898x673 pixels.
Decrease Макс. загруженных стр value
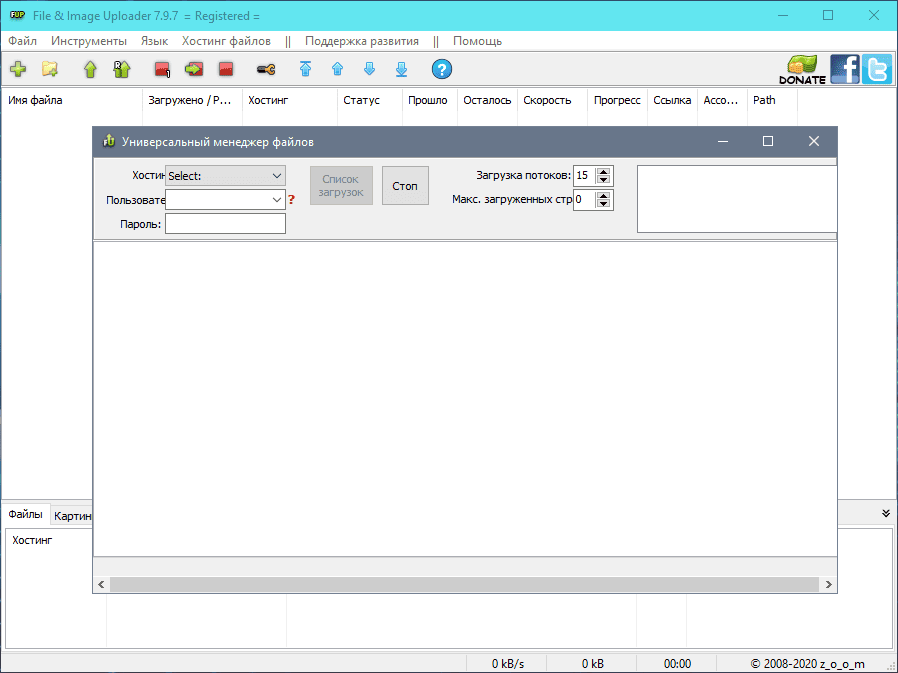[x=603, y=204]
